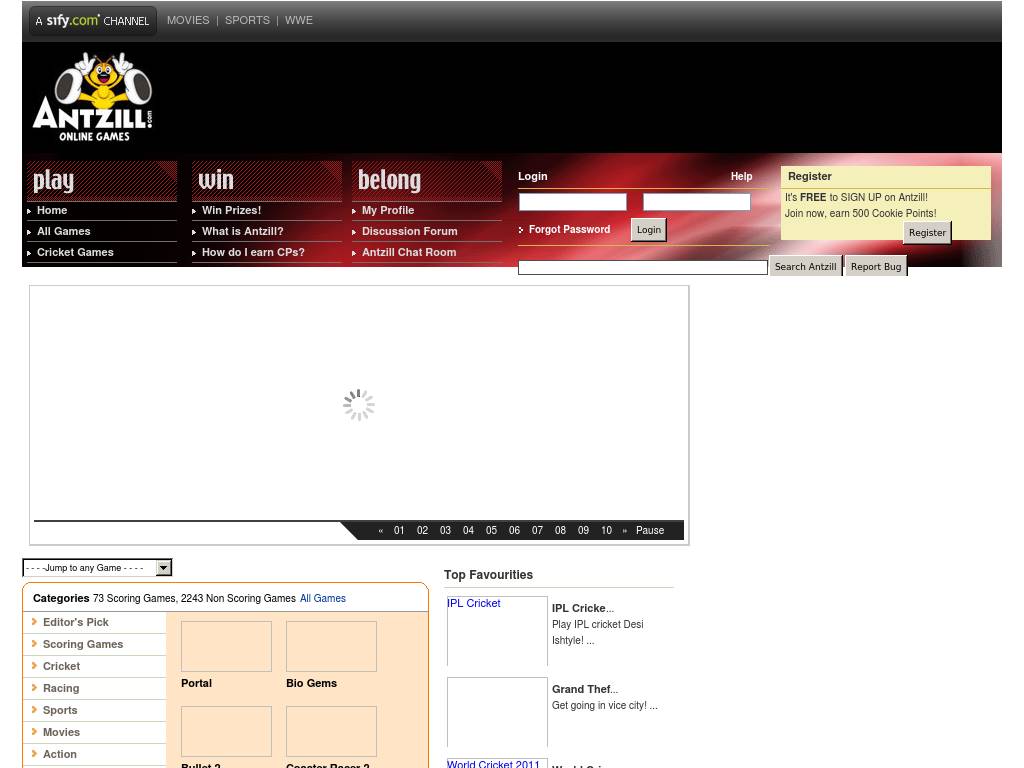
Task: Click the Grand Theft game thumbnail
Action: click(x=497, y=712)
